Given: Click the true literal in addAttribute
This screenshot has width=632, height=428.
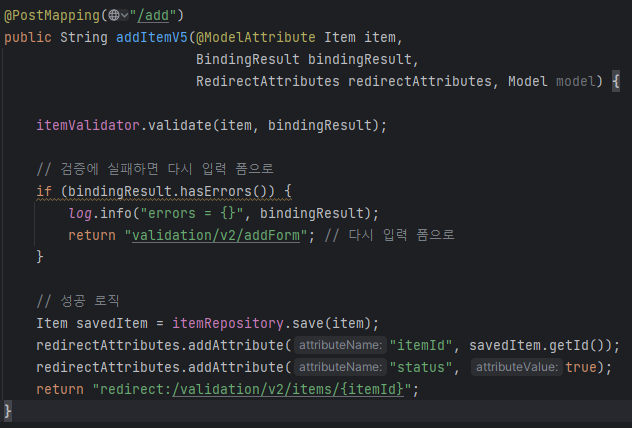Looking at the screenshot, I should 581,367.
